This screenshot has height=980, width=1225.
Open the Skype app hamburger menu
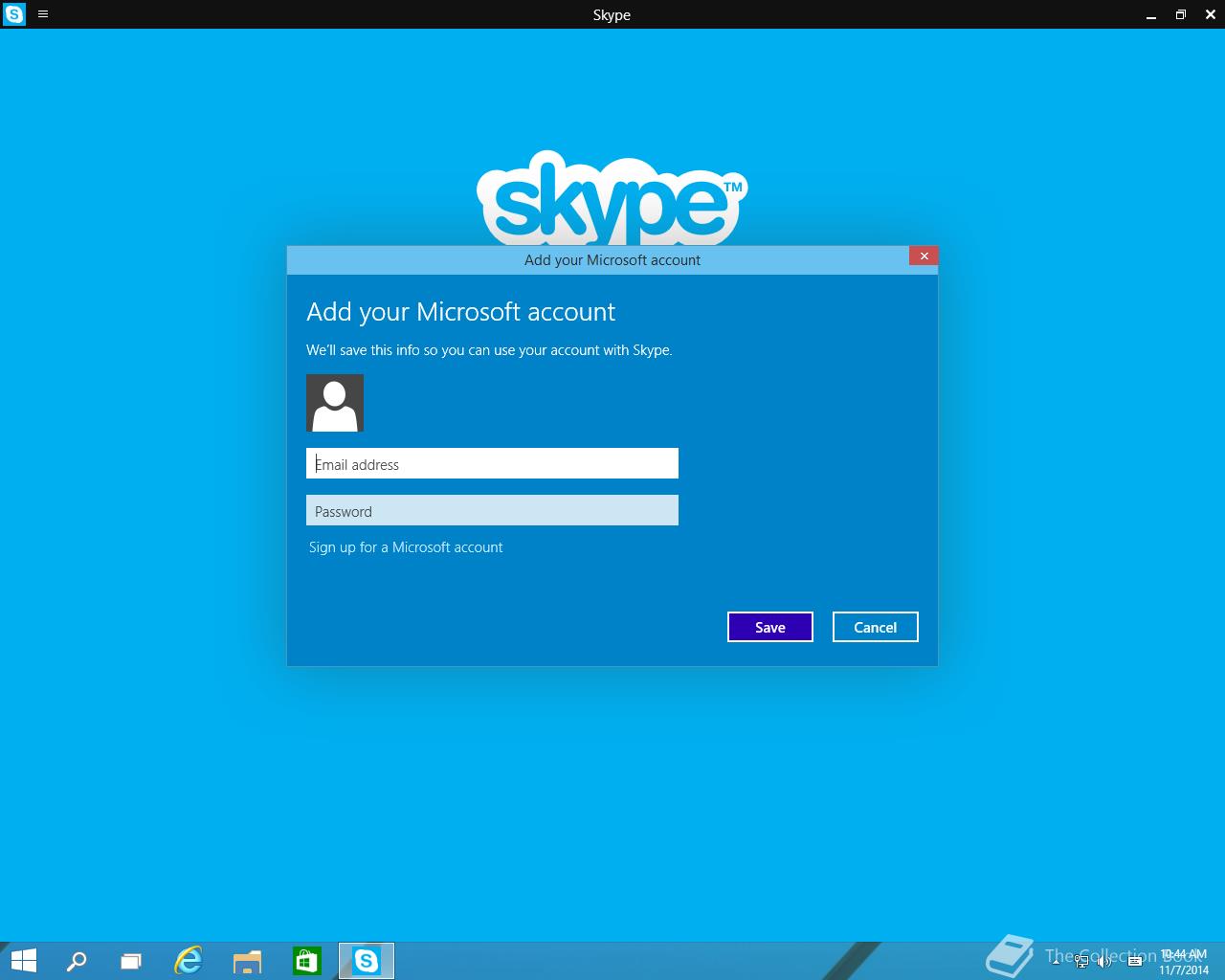(43, 14)
